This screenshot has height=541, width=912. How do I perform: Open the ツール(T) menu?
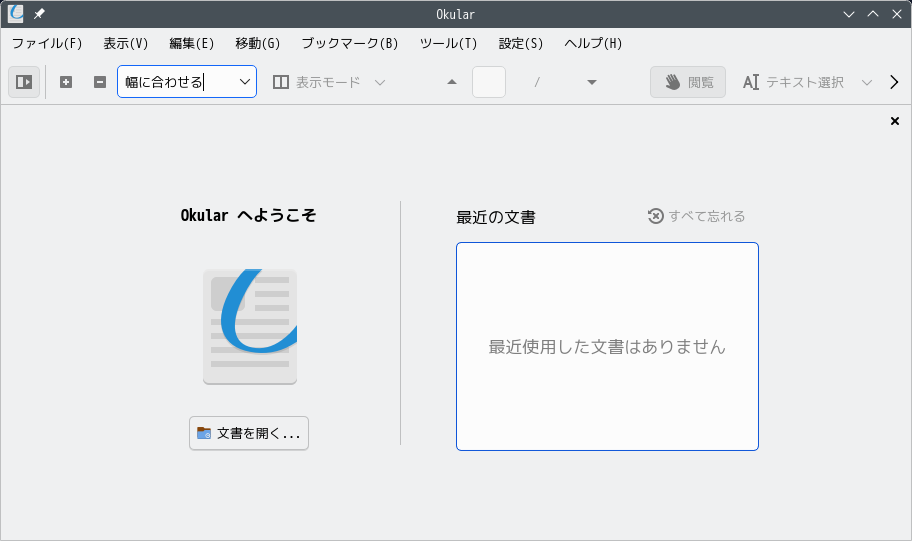448,44
